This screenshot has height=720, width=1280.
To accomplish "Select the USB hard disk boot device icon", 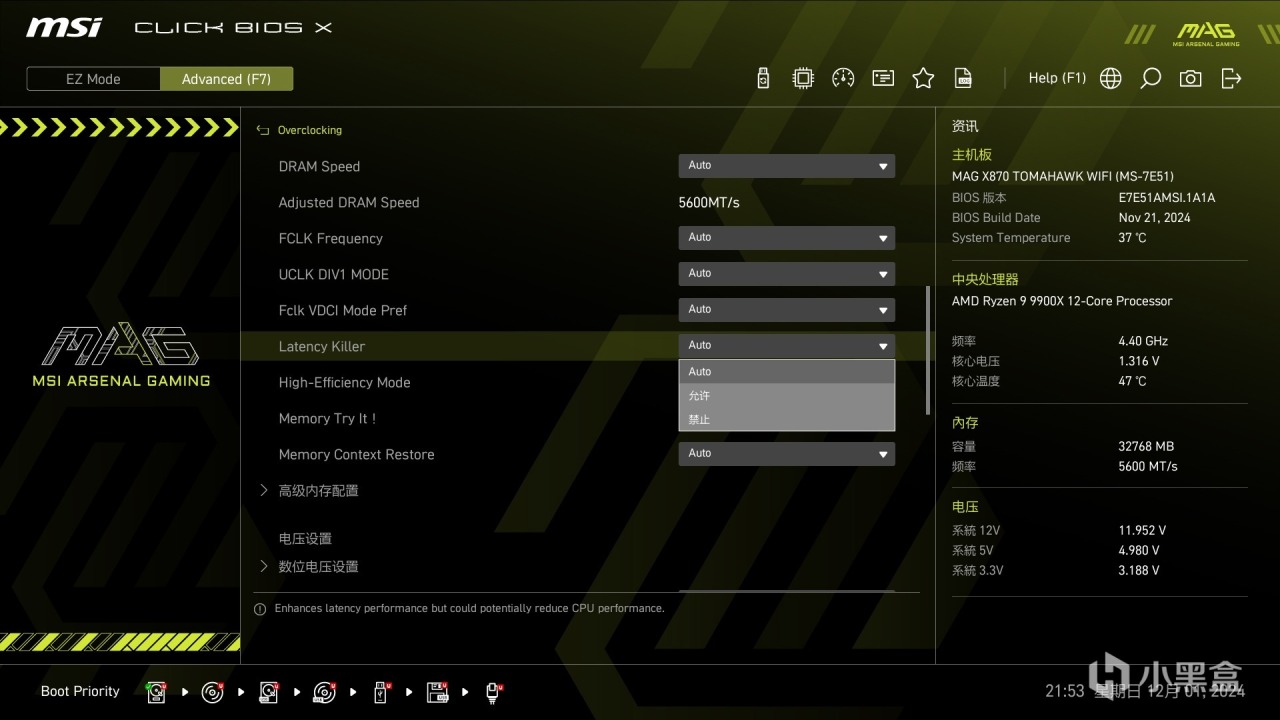I will pyautogui.click(x=268, y=691).
